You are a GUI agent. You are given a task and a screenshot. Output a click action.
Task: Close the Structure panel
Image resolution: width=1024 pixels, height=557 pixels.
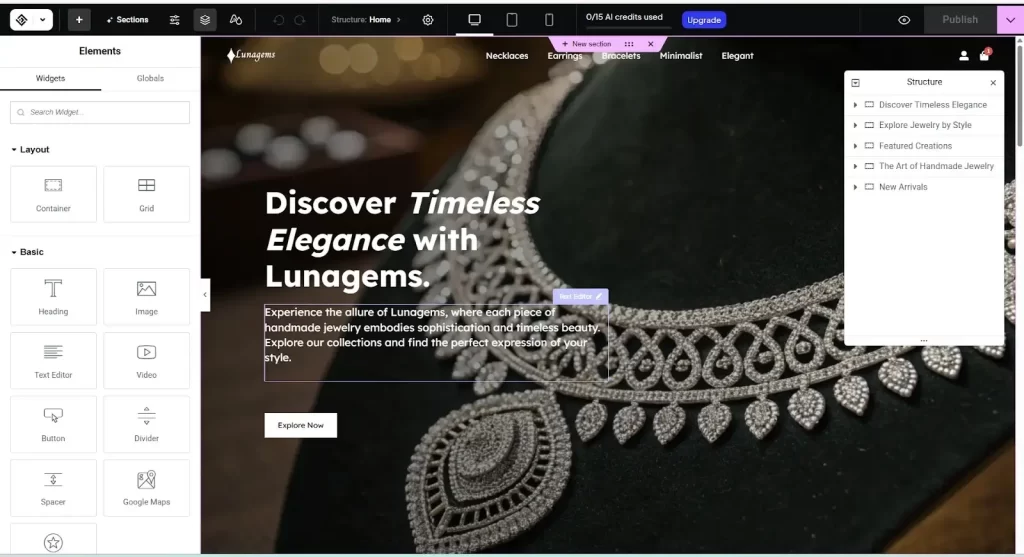[x=993, y=83]
